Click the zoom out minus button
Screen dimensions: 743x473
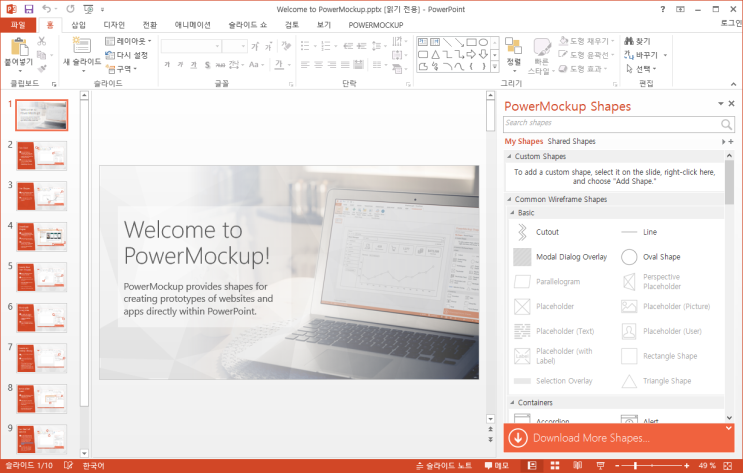617,465
